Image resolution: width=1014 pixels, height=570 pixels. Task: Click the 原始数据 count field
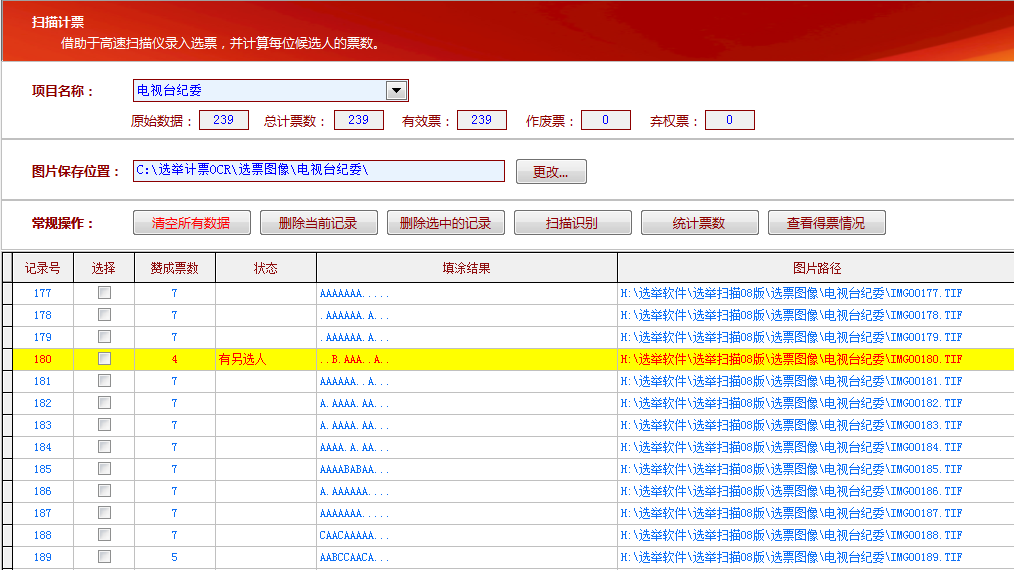223,120
